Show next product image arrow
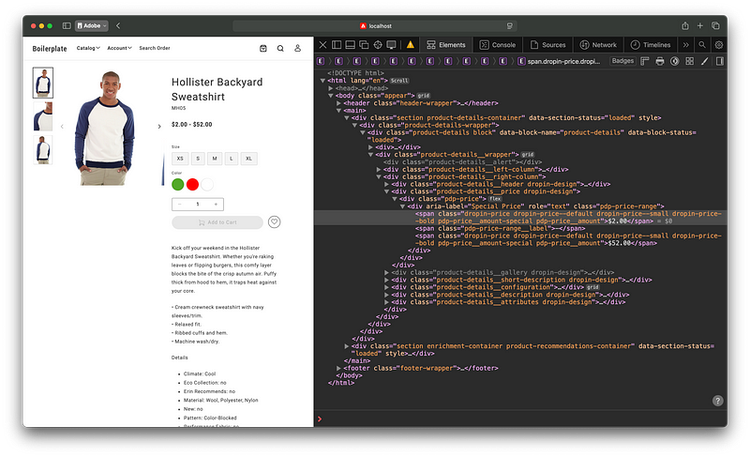Image resolution: width=750 pixels, height=457 pixels. click(159, 126)
